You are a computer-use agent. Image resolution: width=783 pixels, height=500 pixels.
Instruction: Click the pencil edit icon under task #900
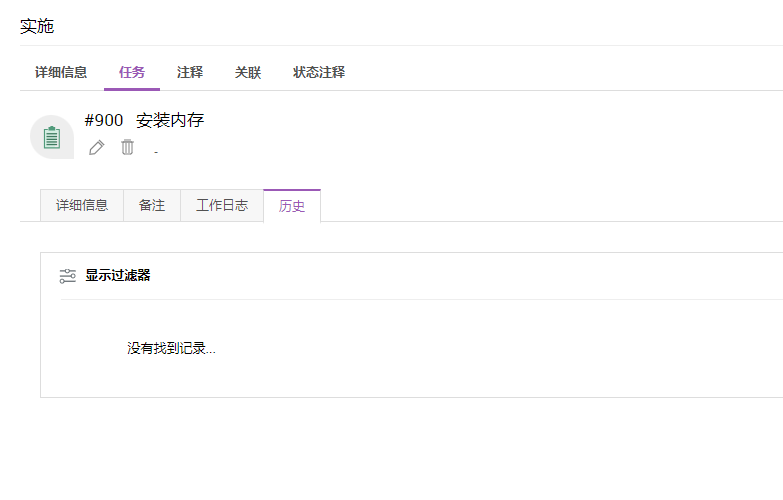(96, 148)
